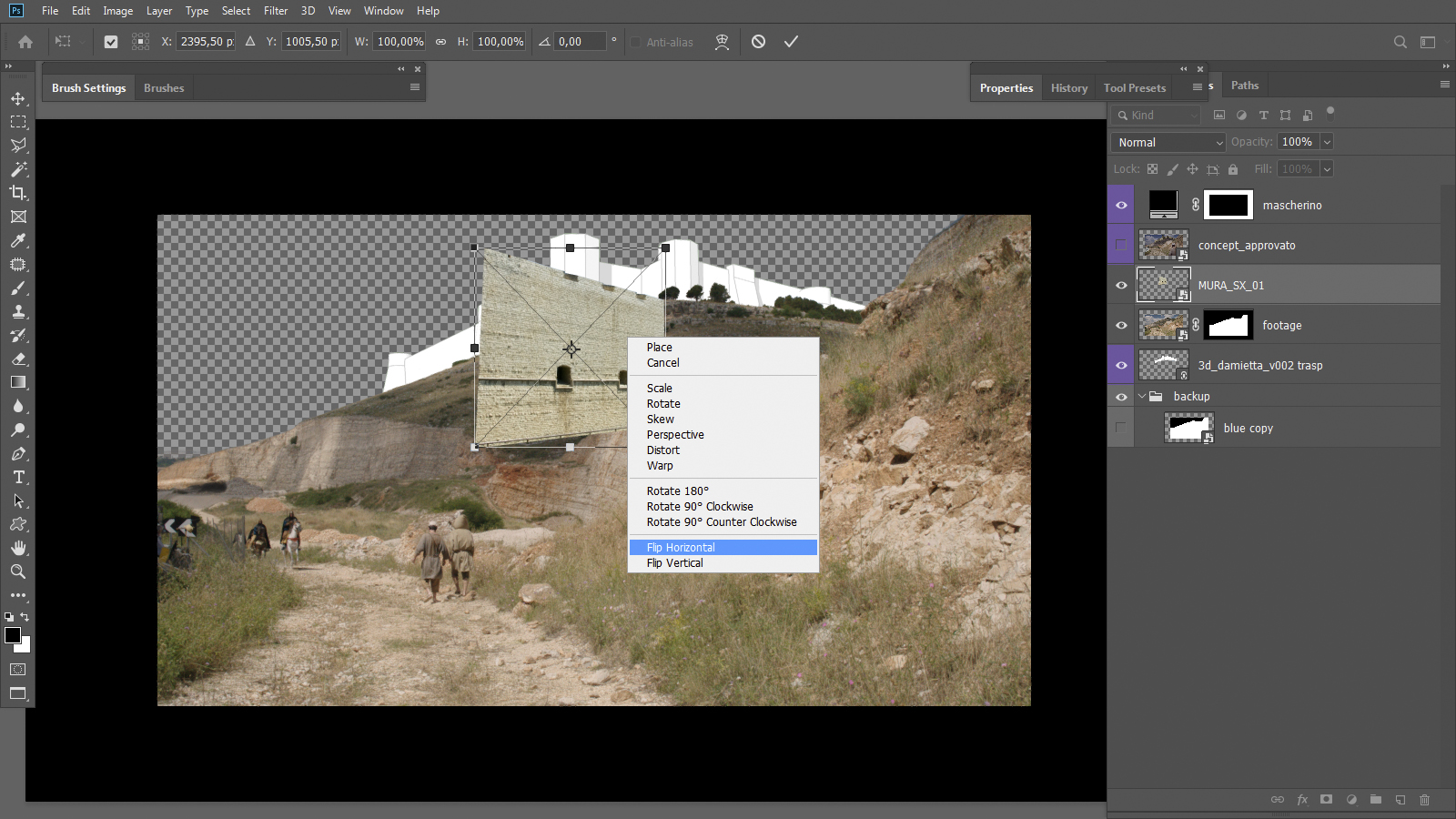Viewport: 1456px width, 819px height.
Task: Open the Normal blend mode dropdown
Action: [x=1169, y=143]
